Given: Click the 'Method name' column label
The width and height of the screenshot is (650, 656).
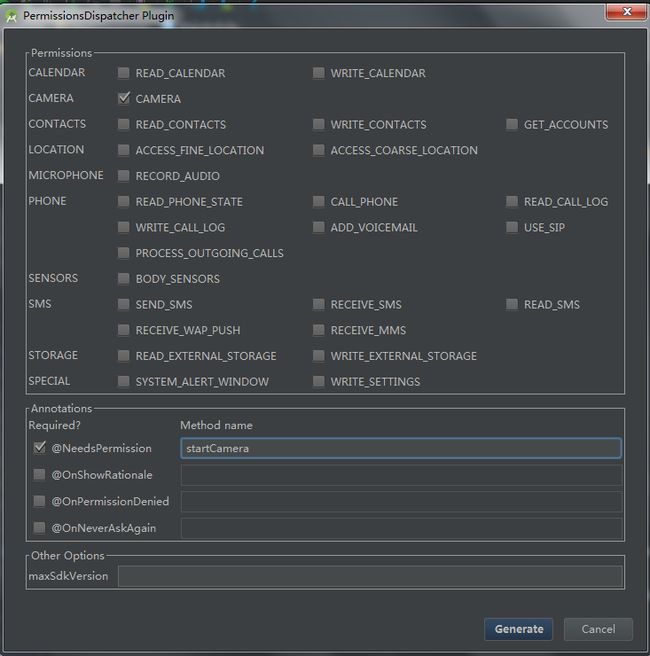Looking at the screenshot, I should pos(216,425).
